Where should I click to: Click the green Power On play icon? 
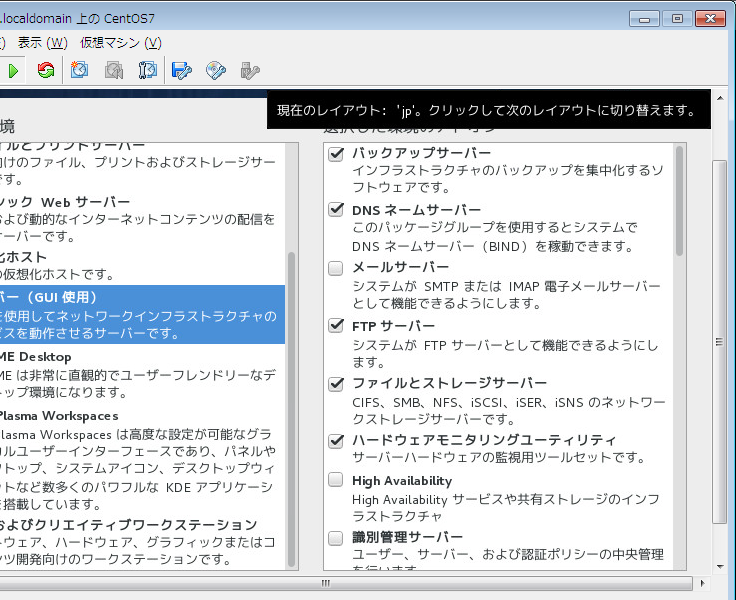pyautogui.click(x=13, y=71)
